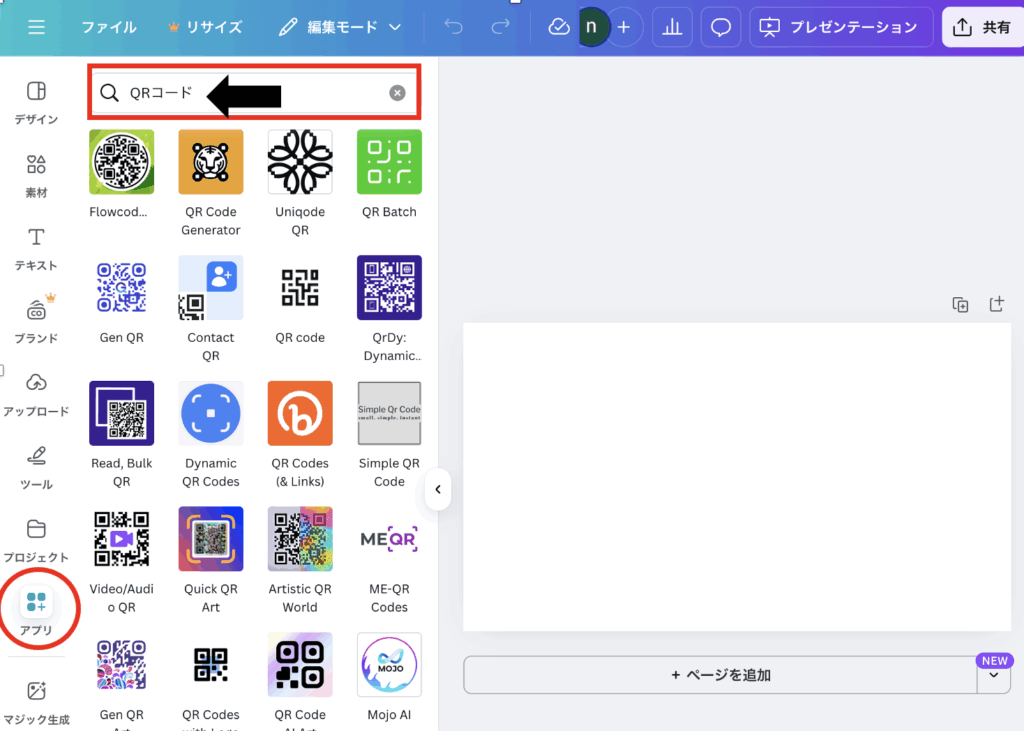Duplicate the page using copy icon
The height and width of the screenshot is (731, 1024).
(x=960, y=304)
